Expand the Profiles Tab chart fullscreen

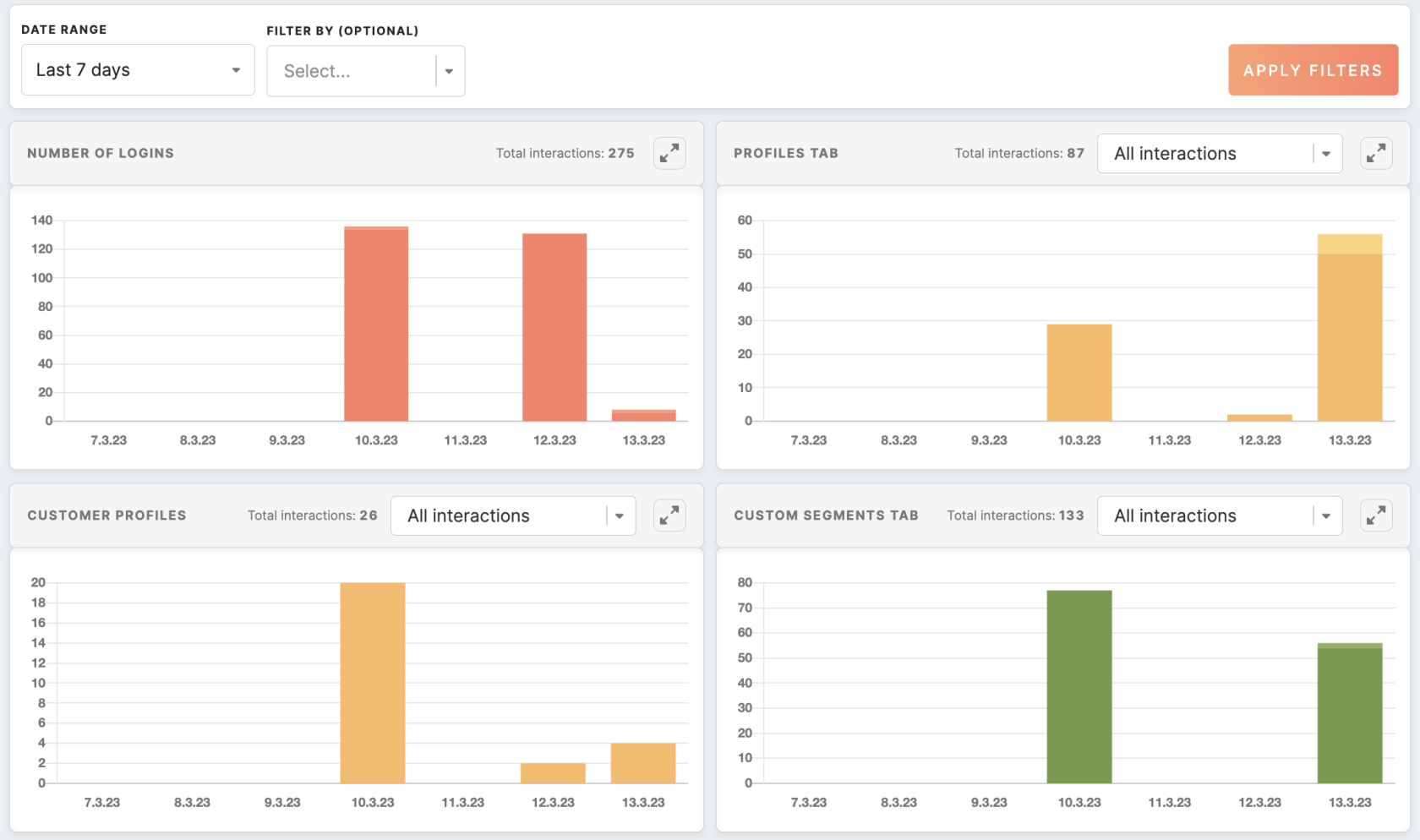(x=1376, y=153)
